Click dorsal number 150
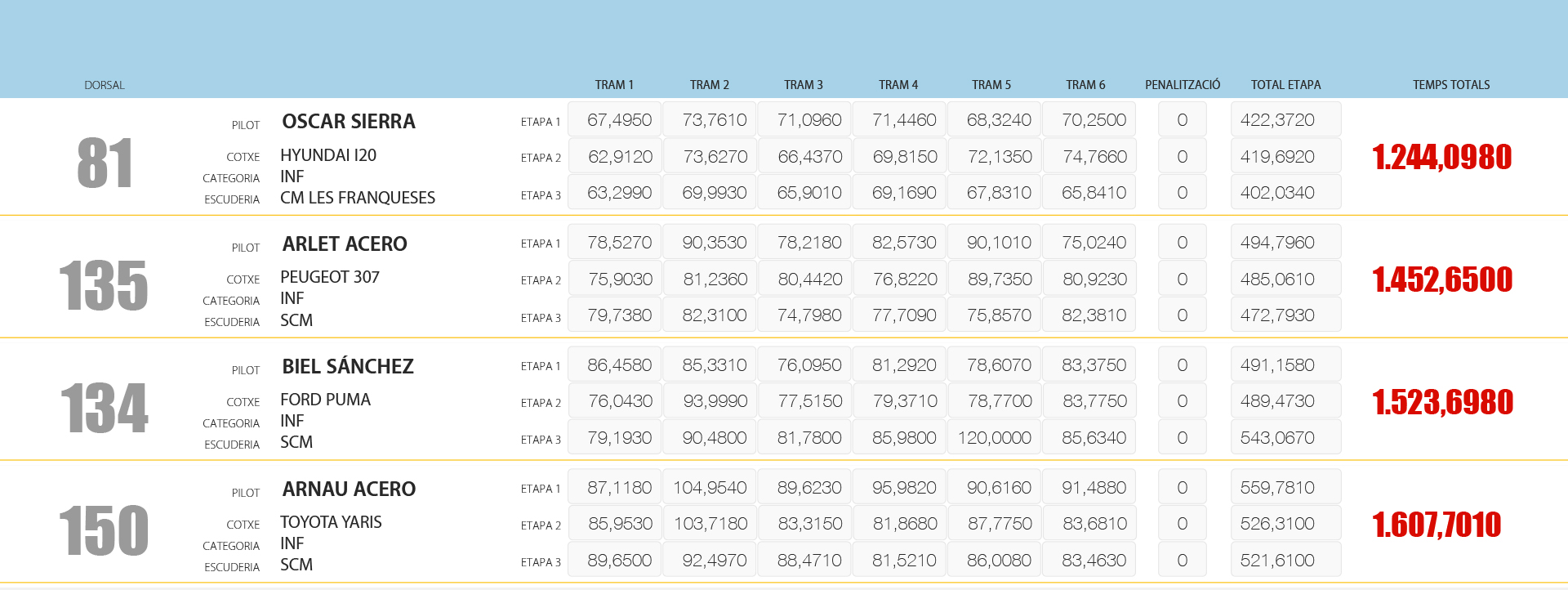The image size is (1568, 590). click(104, 531)
